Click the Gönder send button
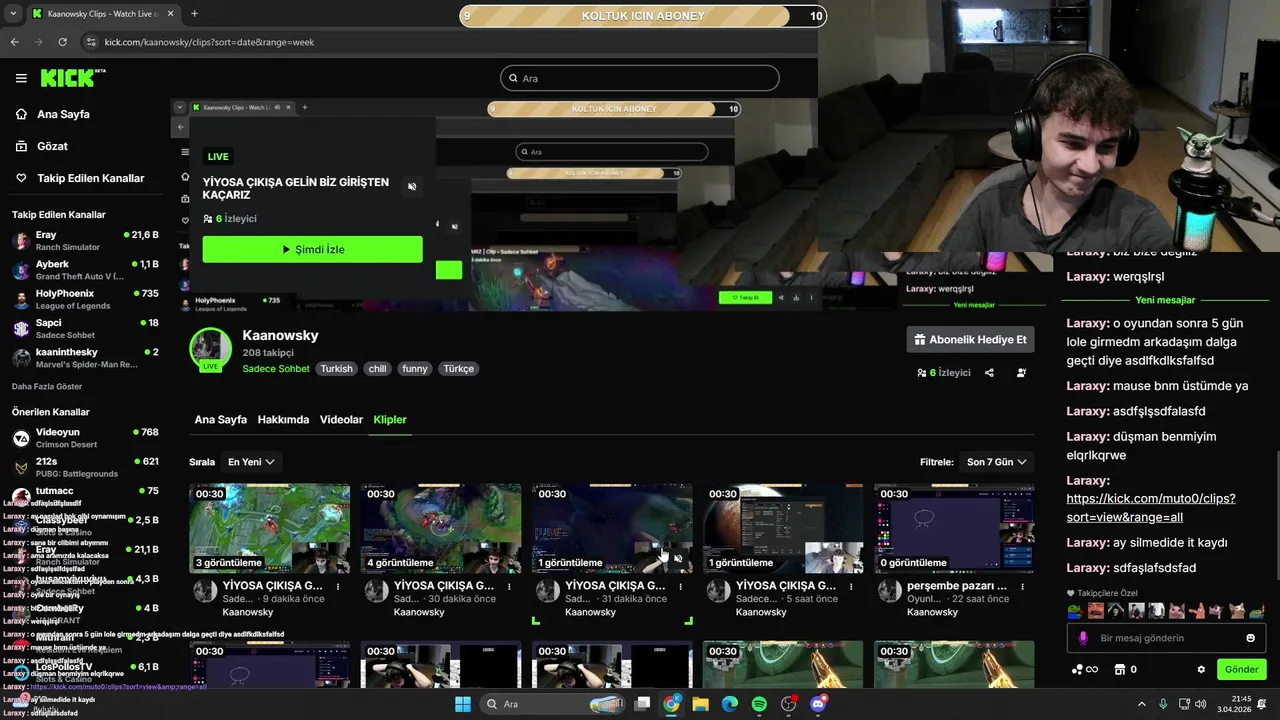The width and height of the screenshot is (1280, 720). (x=1241, y=670)
